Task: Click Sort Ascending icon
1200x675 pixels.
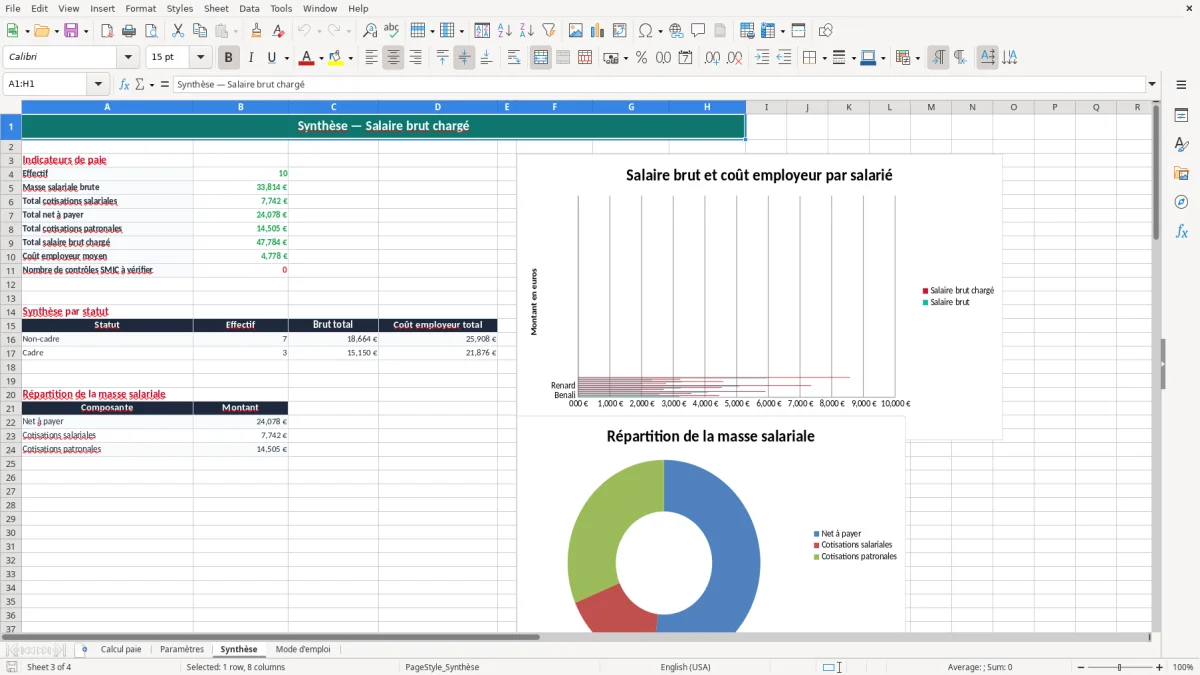Action: (x=505, y=31)
